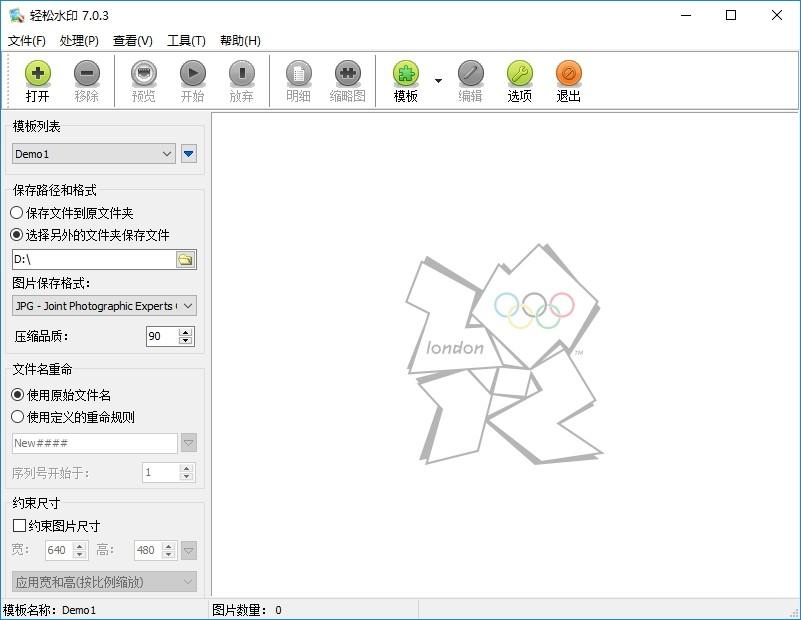Increase the width 640 spinner up arrow
The width and height of the screenshot is (801, 620).
(x=80, y=546)
